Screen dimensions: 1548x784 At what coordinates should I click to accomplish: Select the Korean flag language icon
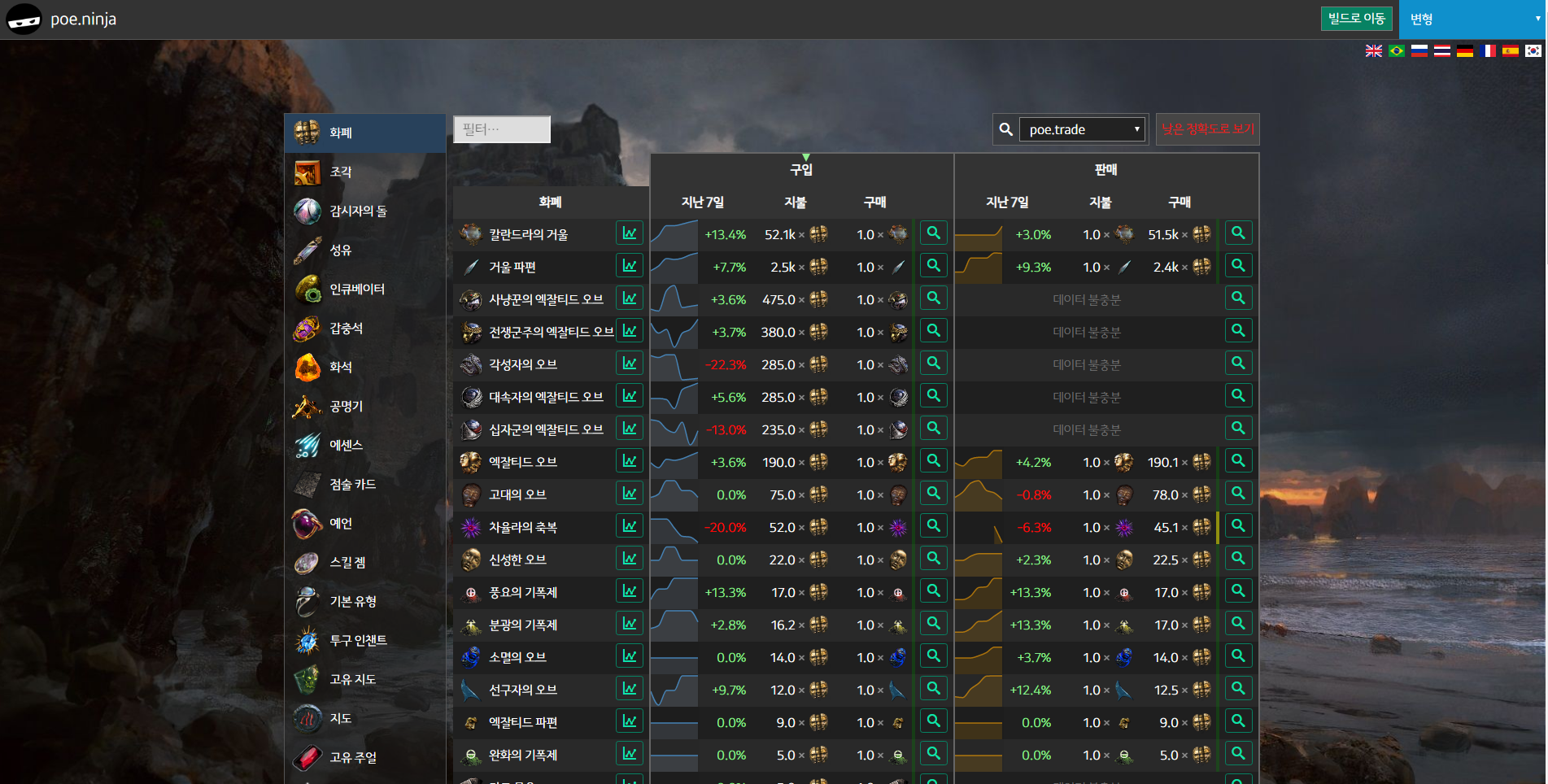click(x=1533, y=50)
